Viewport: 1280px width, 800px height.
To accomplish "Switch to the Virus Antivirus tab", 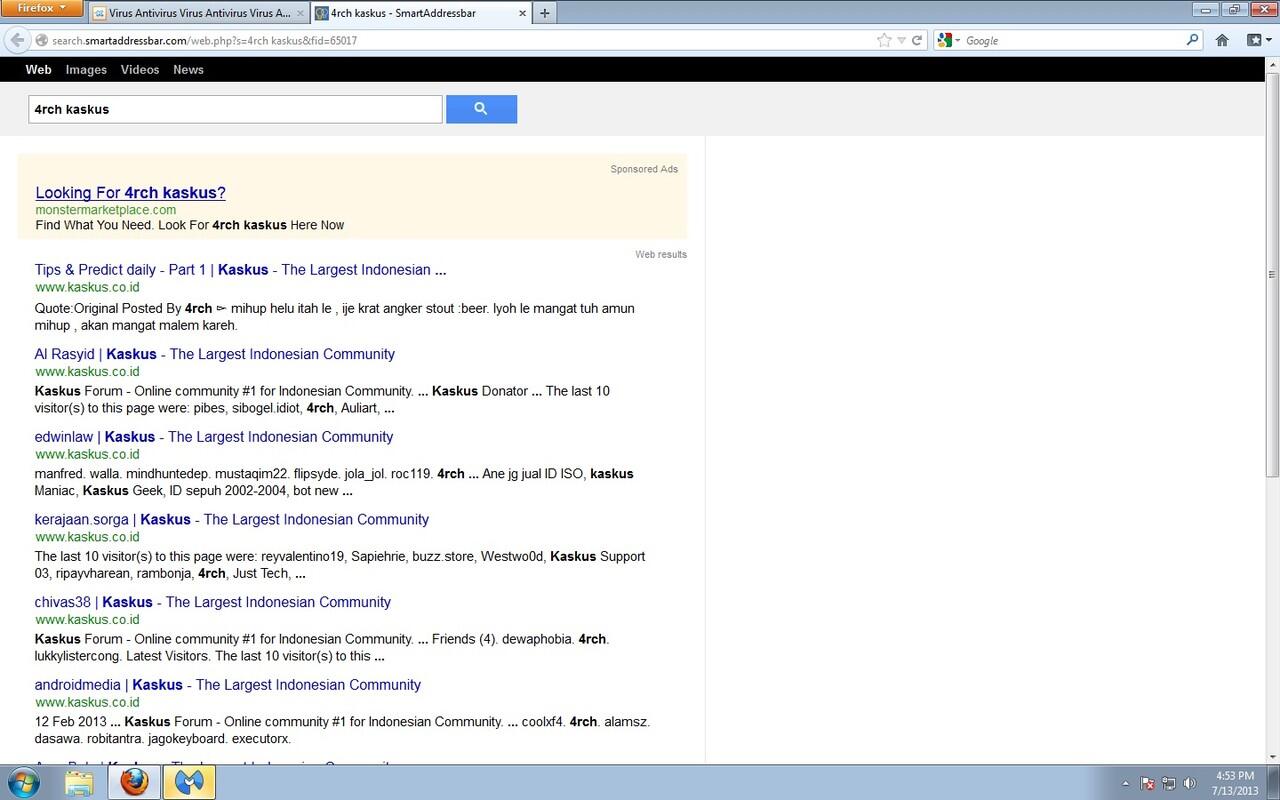I will point(199,13).
